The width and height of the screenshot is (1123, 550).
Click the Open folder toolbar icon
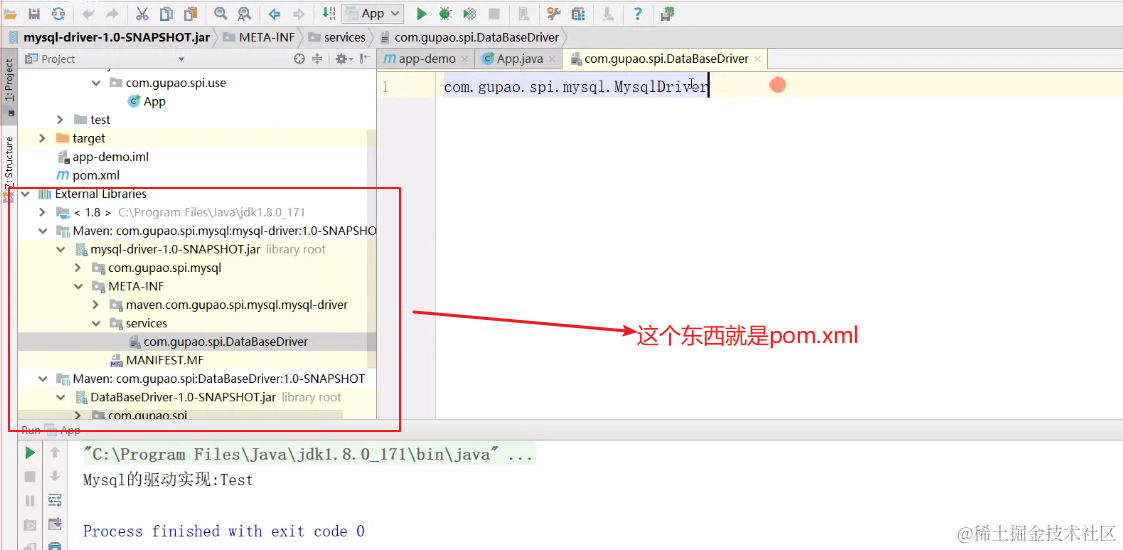[10, 13]
